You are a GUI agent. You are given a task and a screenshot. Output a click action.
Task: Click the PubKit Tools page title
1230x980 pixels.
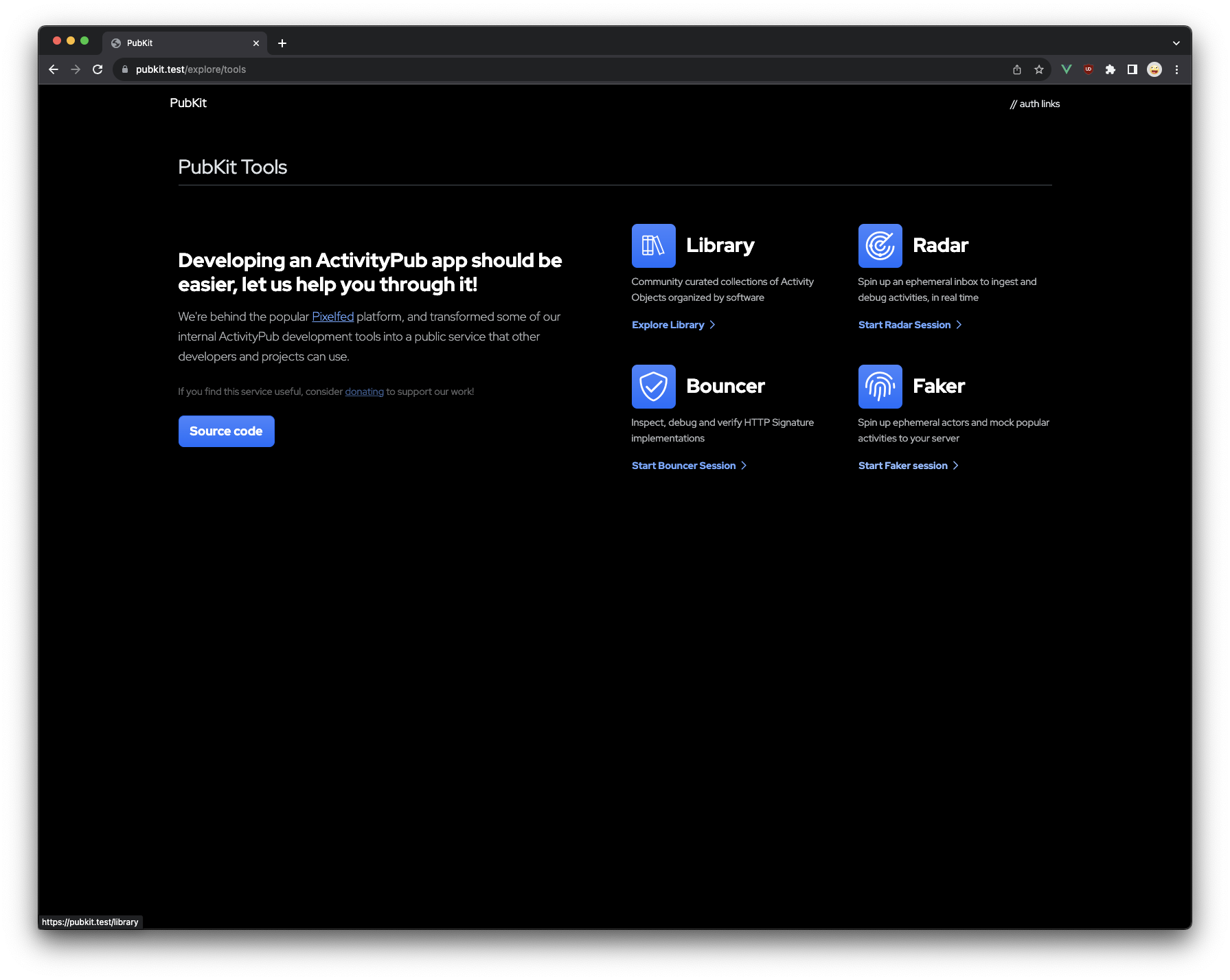(233, 167)
